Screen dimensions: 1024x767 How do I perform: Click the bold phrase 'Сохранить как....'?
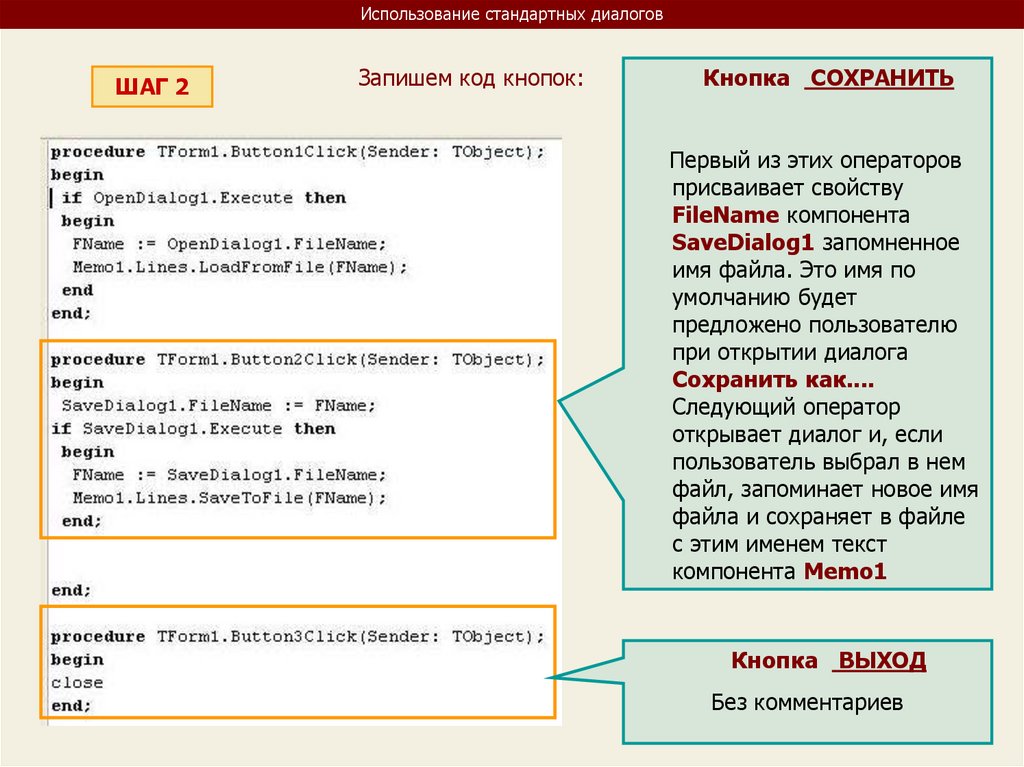[773, 380]
